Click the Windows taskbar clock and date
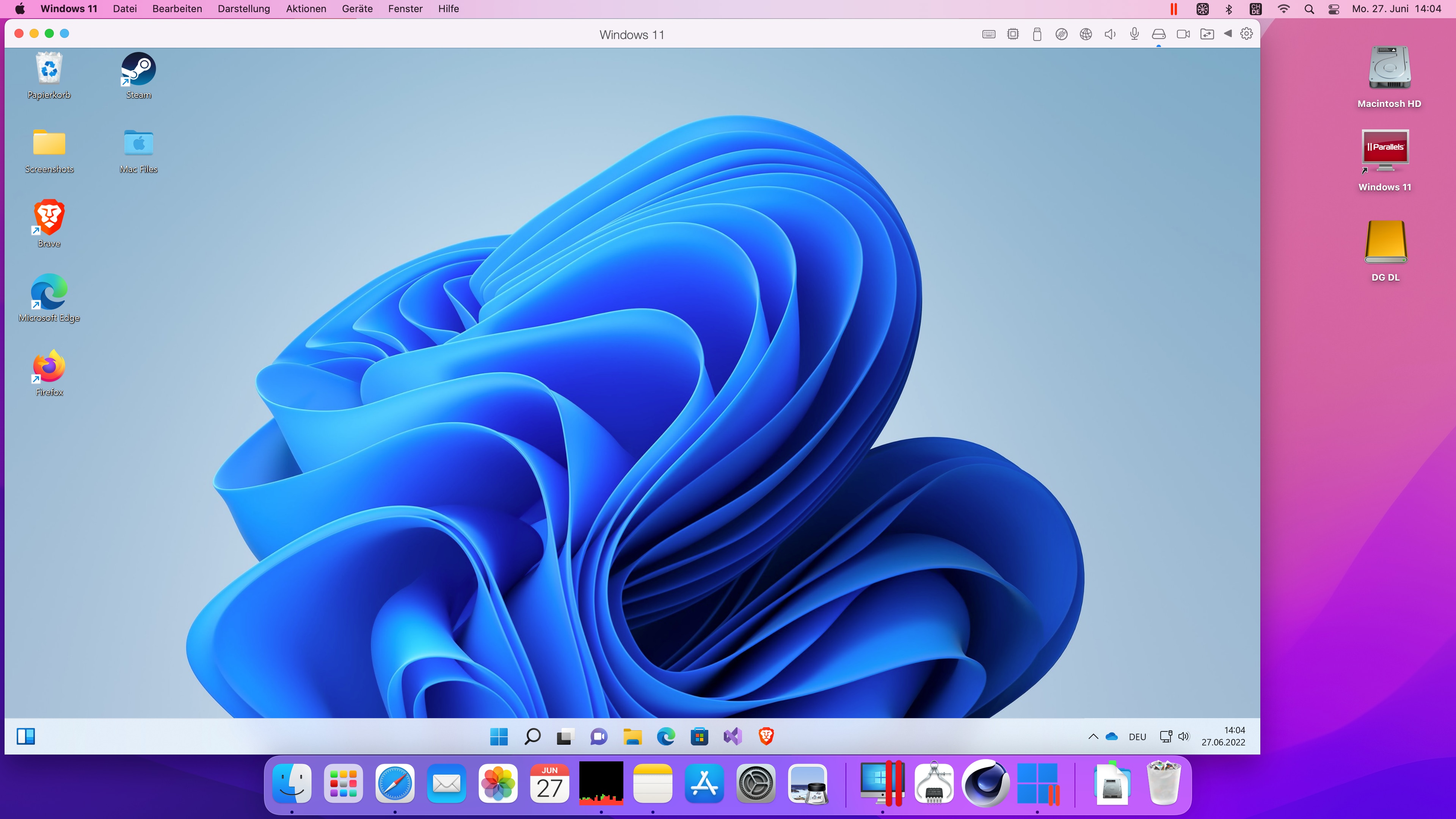Screen dimensions: 1456x819 tap(1223, 736)
